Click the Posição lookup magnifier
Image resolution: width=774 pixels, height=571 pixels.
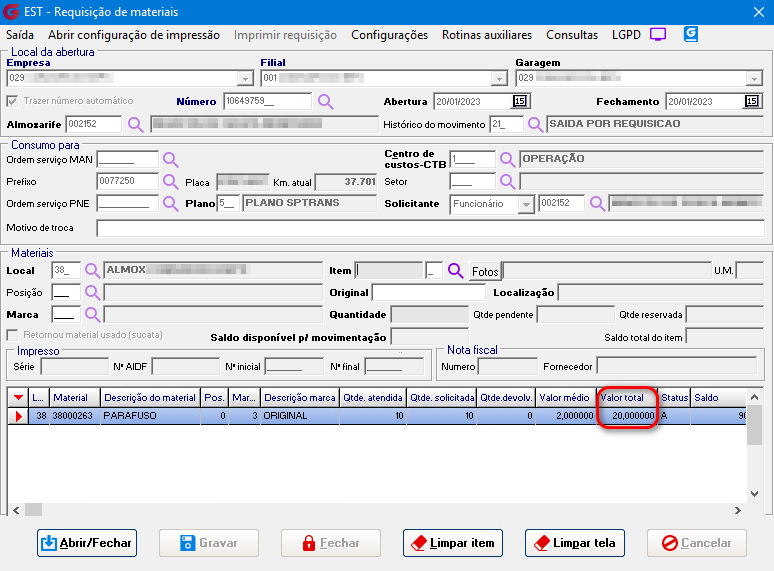click(92, 292)
